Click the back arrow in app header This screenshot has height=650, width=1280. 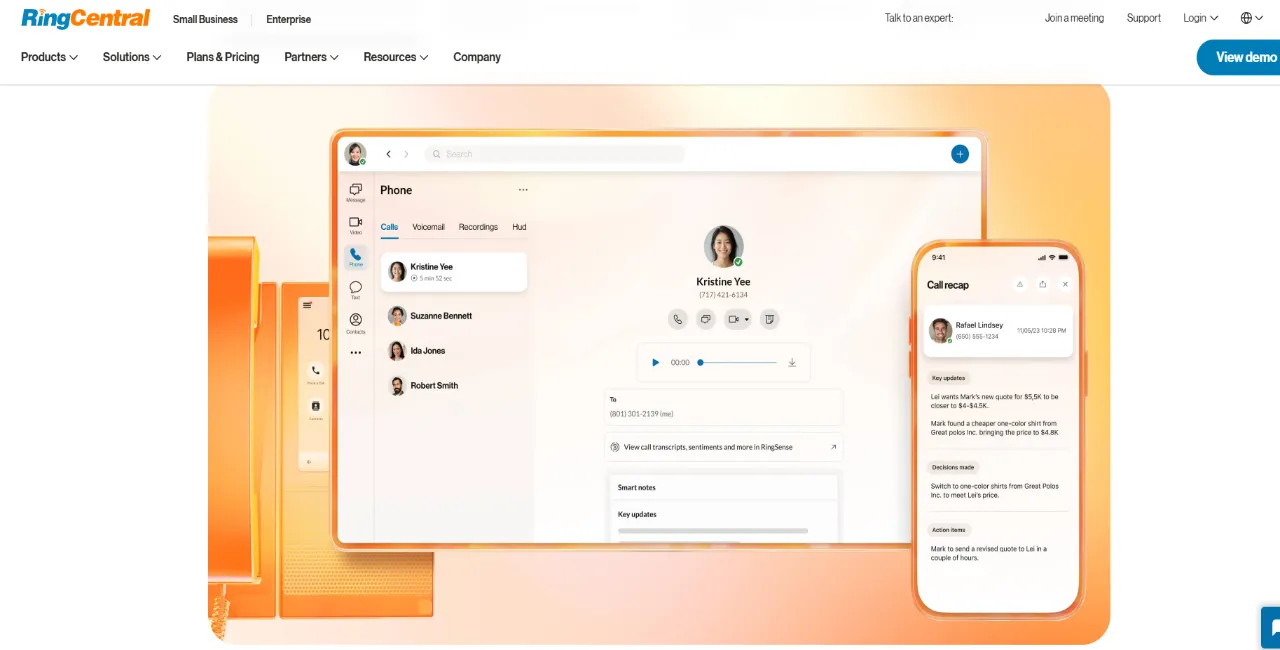[388, 154]
